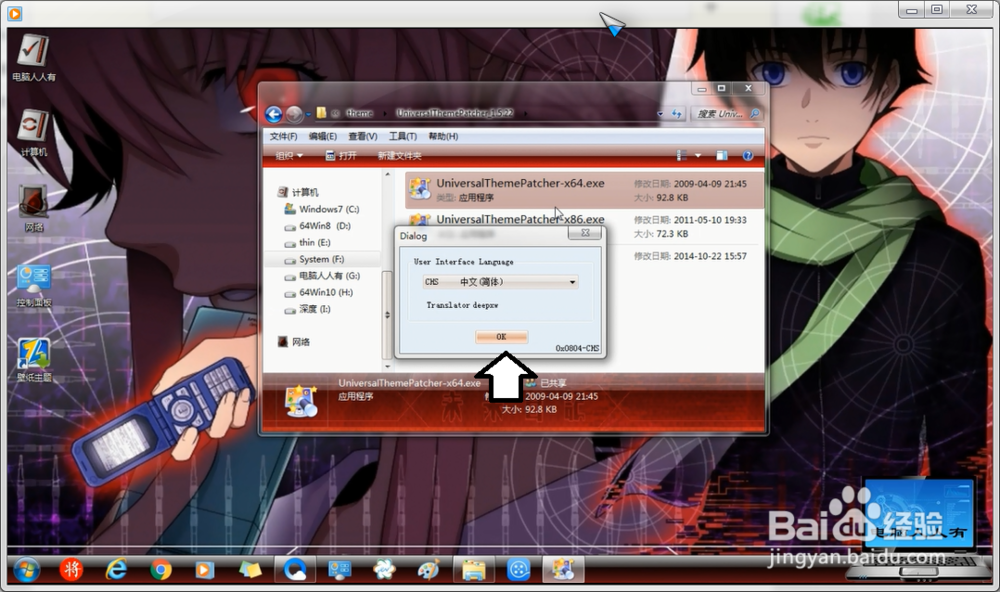The width and height of the screenshot is (1000, 592).
Task: Open yellow-blue flag taskbar icon
Action: [x=250, y=570]
